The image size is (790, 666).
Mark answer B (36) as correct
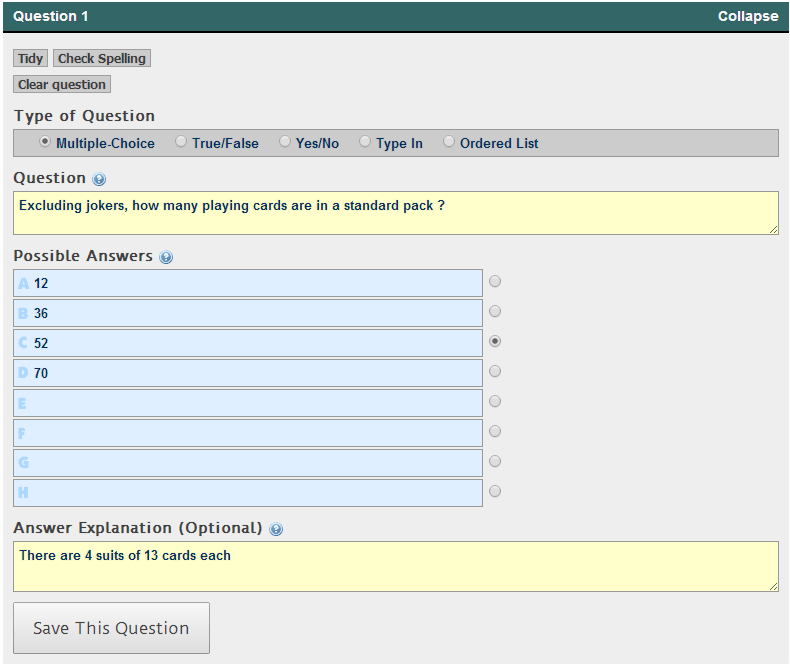click(x=495, y=311)
